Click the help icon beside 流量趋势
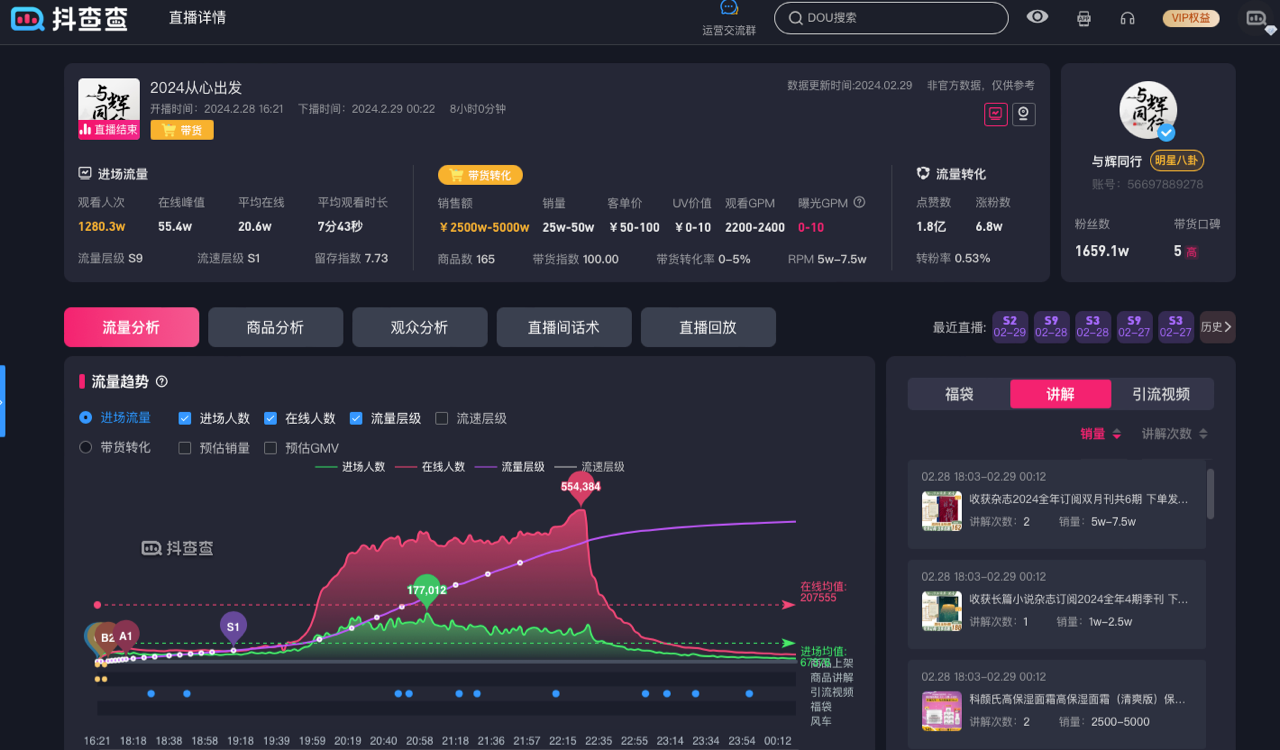The width and height of the screenshot is (1280, 750). [162, 381]
